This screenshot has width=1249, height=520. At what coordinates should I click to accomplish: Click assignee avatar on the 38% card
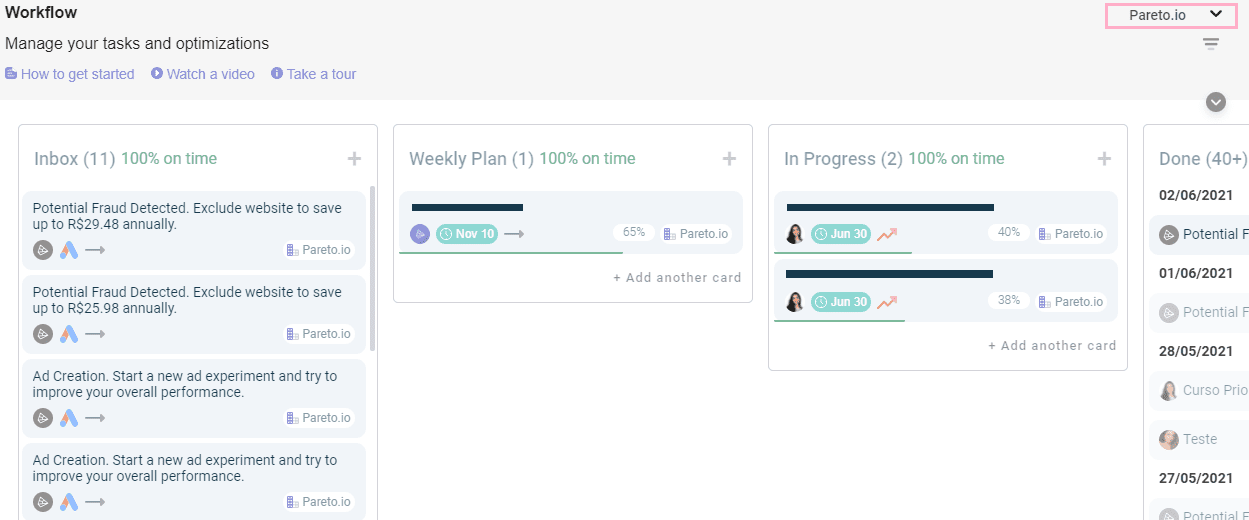tap(795, 302)
